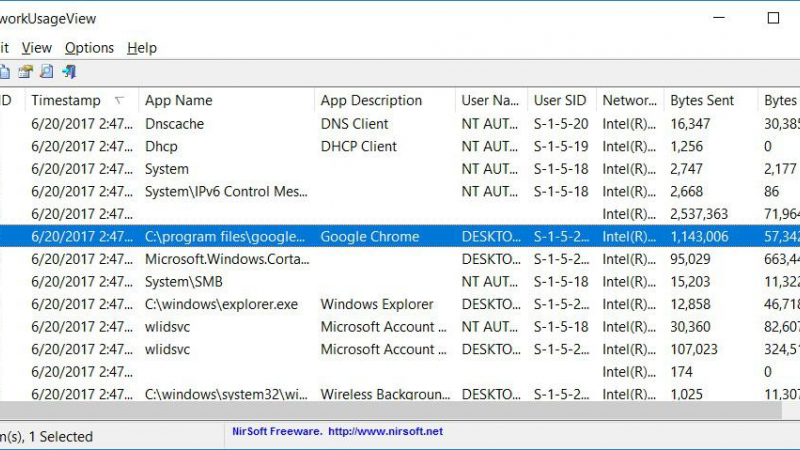Select the Google Chrome row
The width and height of the screenshot is (800, 450).
[x=369, y=237]
